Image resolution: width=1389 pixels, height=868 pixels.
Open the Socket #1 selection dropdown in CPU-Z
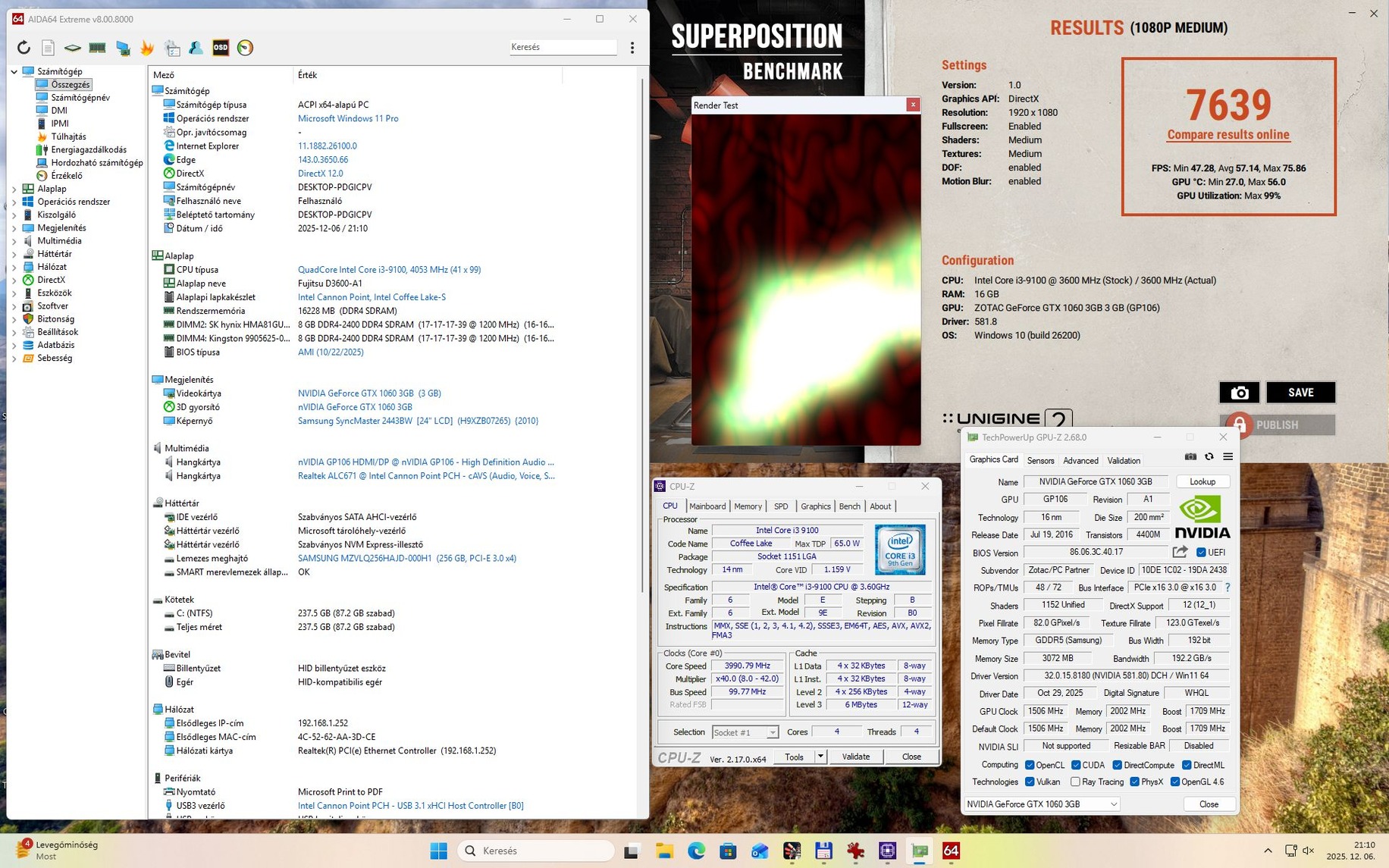click(x=745, y=732)
